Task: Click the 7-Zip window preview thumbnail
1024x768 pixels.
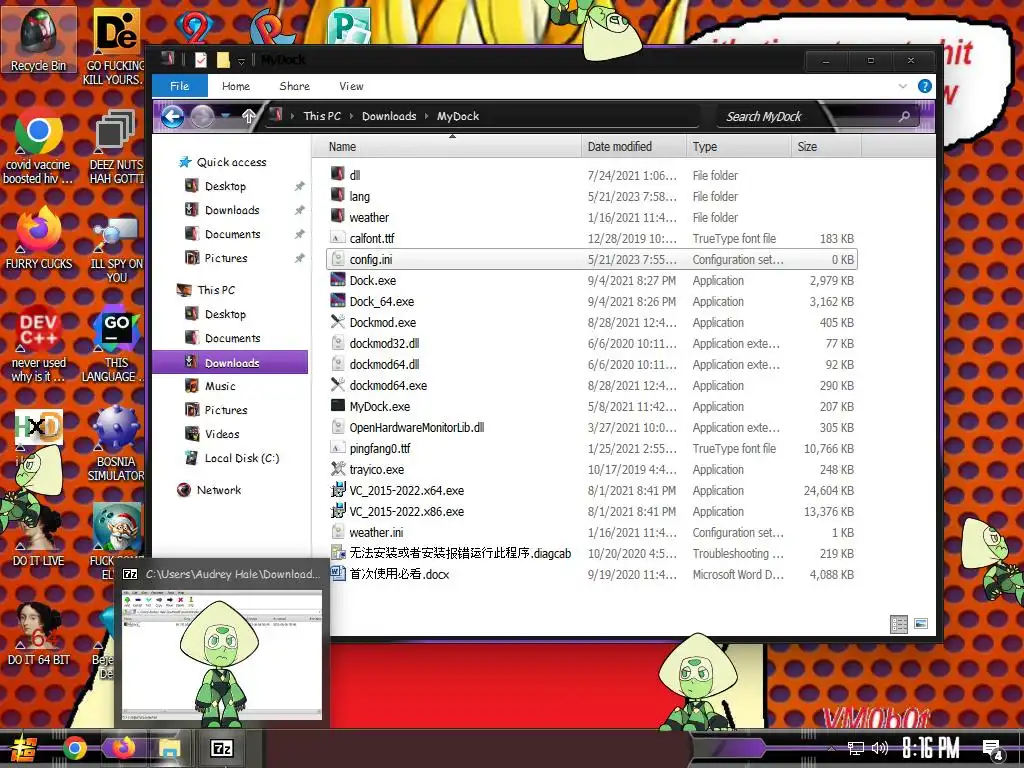Action: 222,654
